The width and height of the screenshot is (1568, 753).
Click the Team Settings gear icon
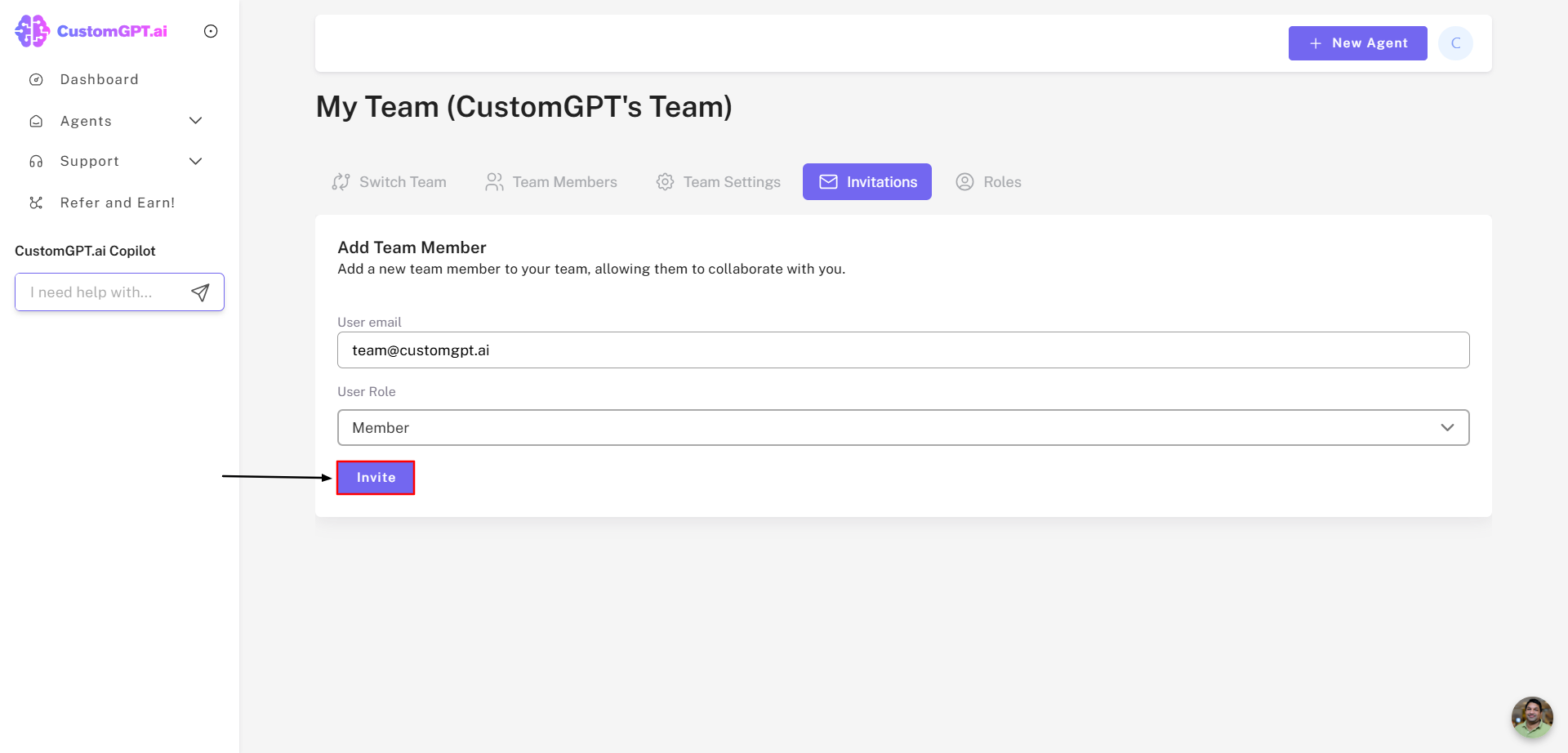tap(666, 182)
